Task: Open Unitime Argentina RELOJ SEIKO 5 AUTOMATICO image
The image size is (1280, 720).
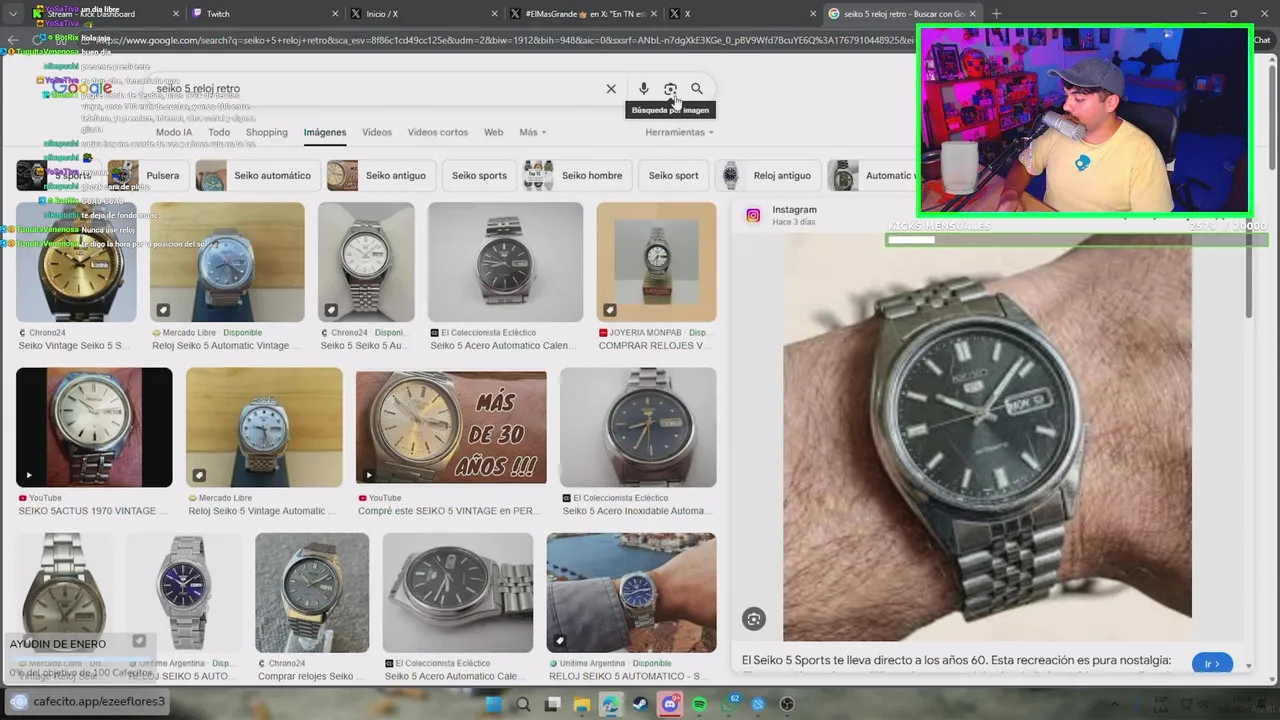Action: [x=631, y=592]
